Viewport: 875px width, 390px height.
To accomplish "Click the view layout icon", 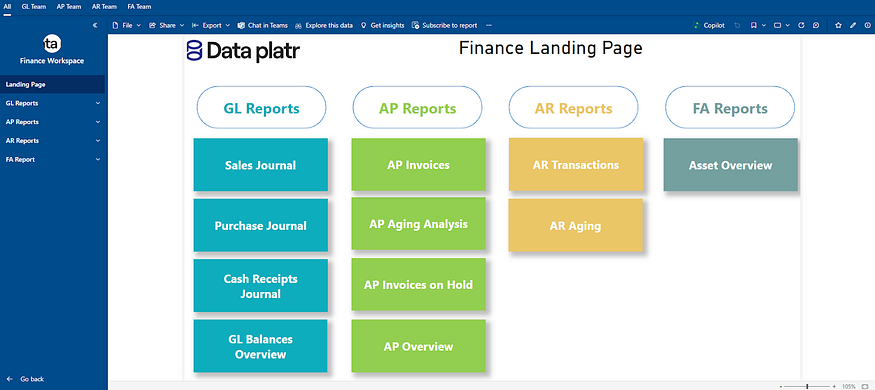I will point(777,25).
